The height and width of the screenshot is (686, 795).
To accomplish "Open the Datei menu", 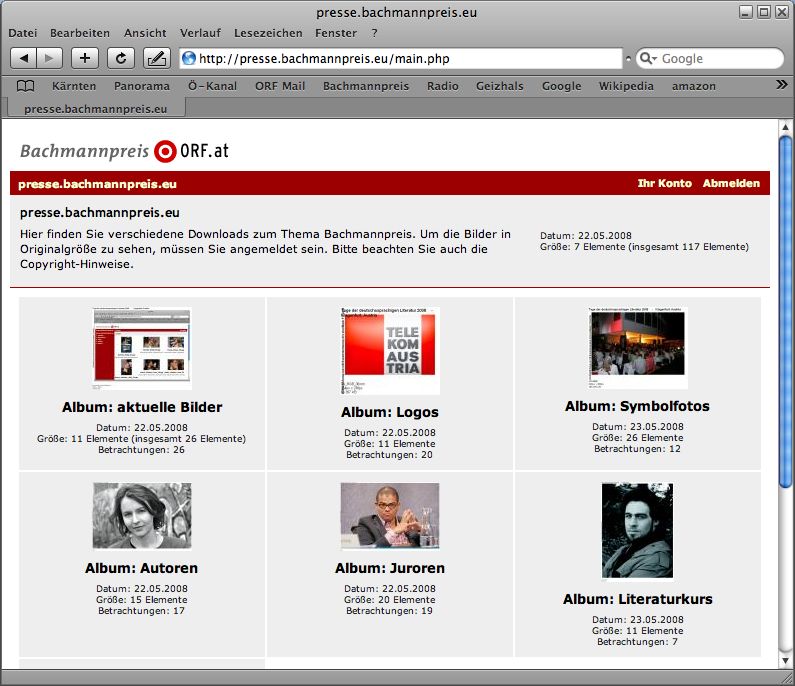I will point(23,33).
